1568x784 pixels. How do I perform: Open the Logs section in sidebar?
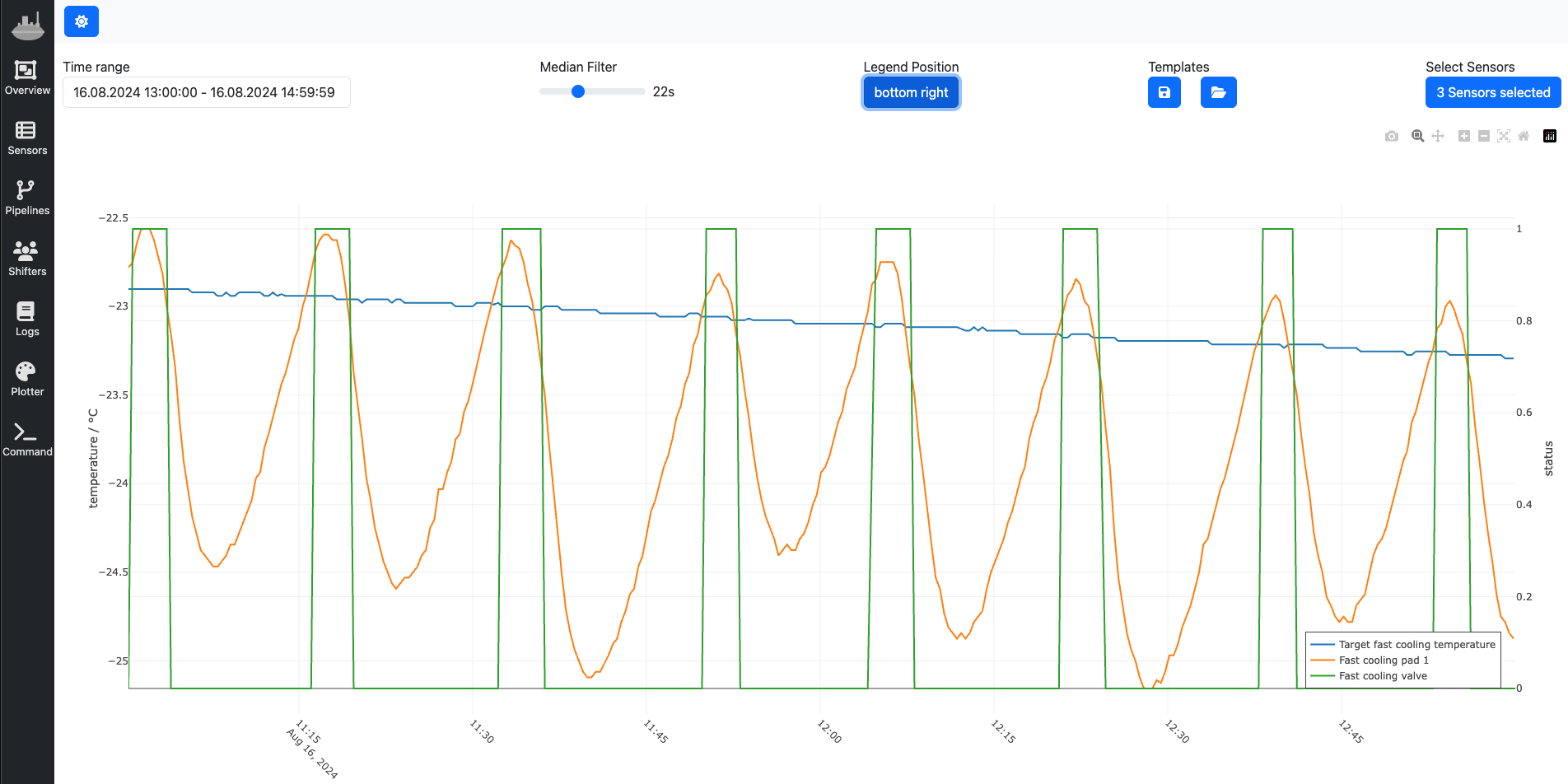click(27, 320)
